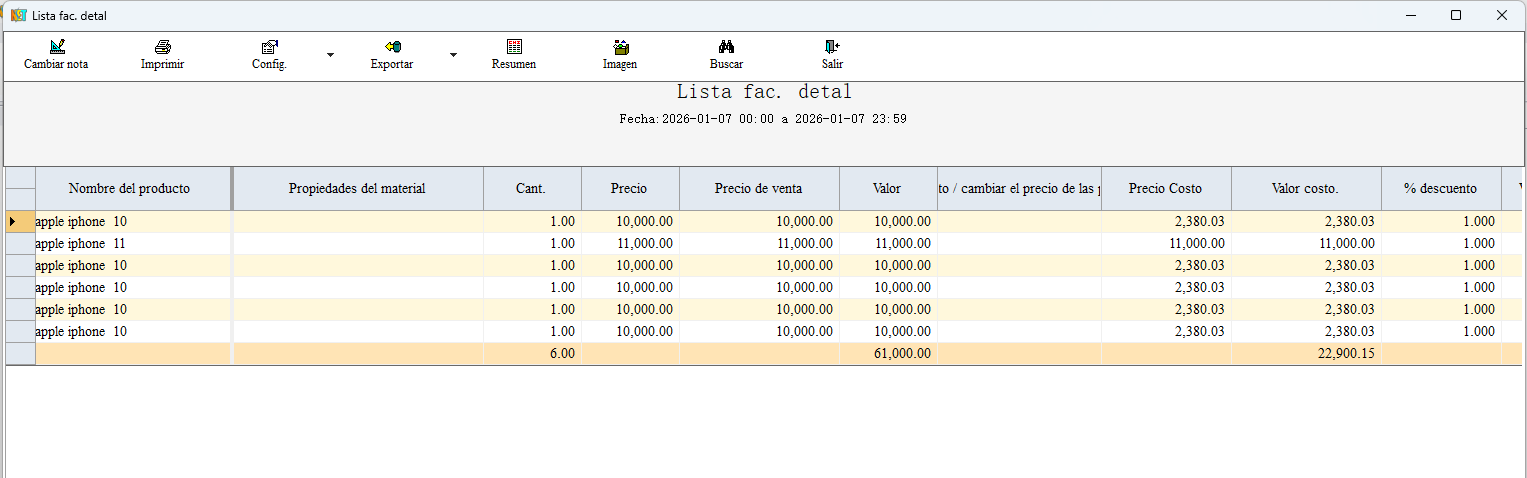Open Config. settings icon

tap(269, 47)
